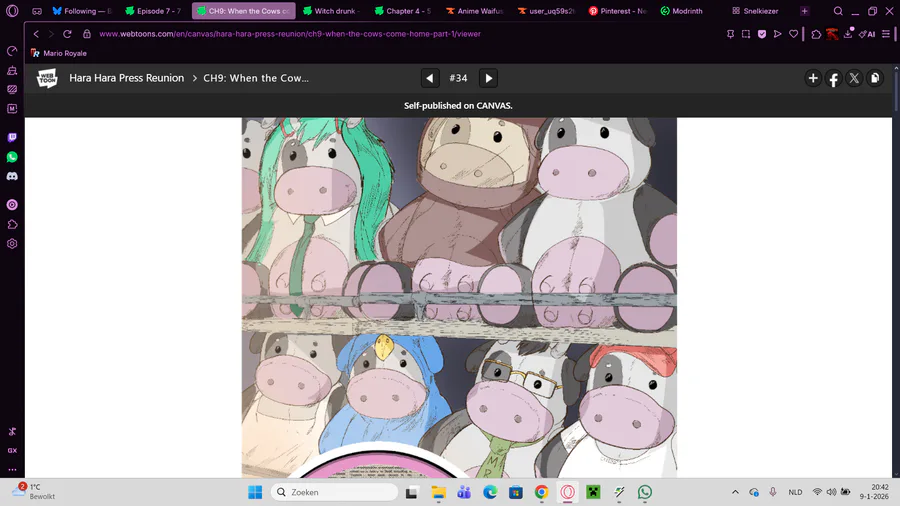Open the Opera GX main menu logo
This screenshot has height=506, width=900.
tap(12, 11)
